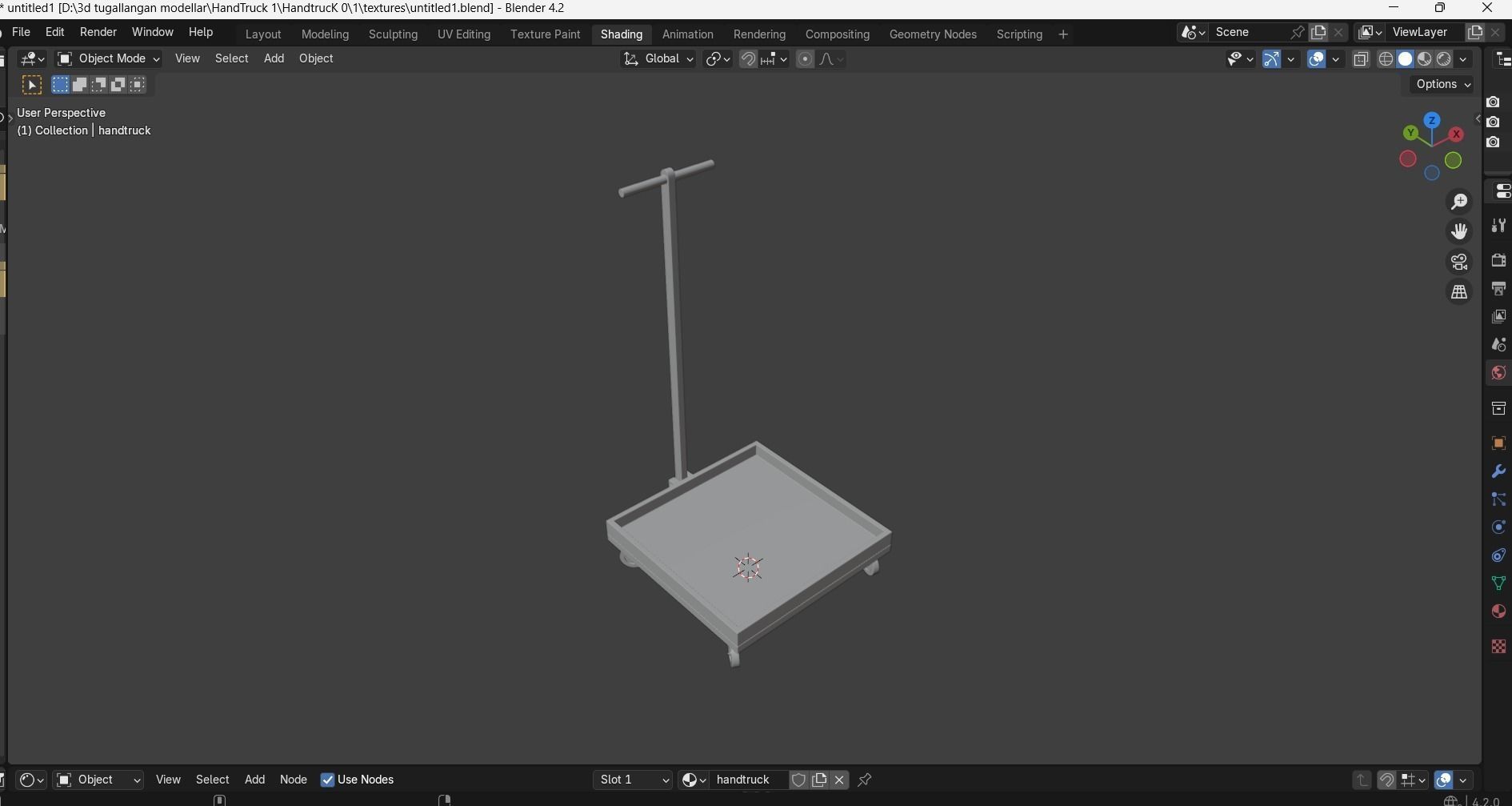Switch to the Layout workspace tab
The image size is (1512, 806).
click(263, 34)
